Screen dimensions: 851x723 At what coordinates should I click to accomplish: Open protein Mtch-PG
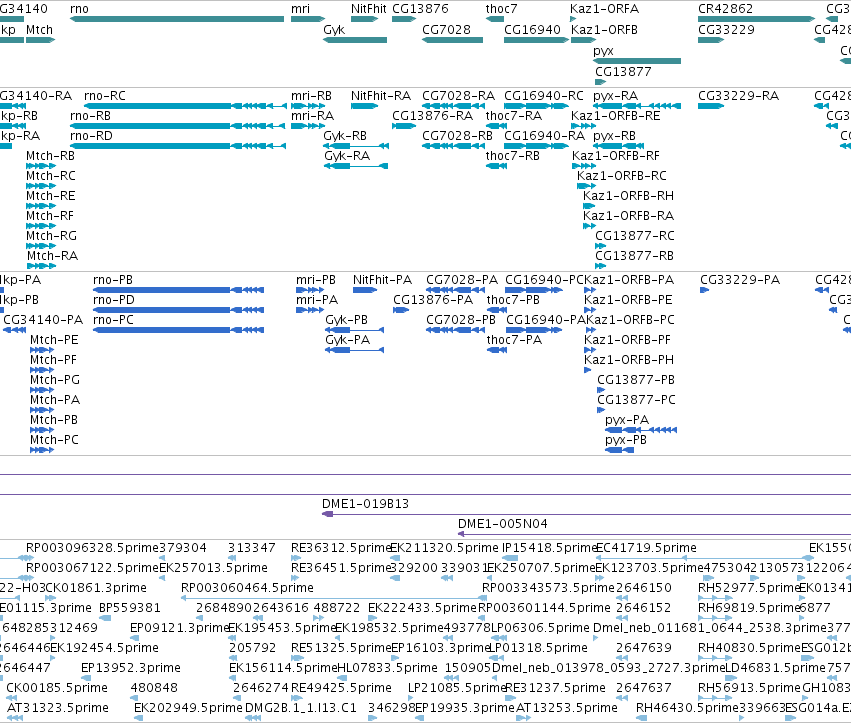click(x=55, y=380)
